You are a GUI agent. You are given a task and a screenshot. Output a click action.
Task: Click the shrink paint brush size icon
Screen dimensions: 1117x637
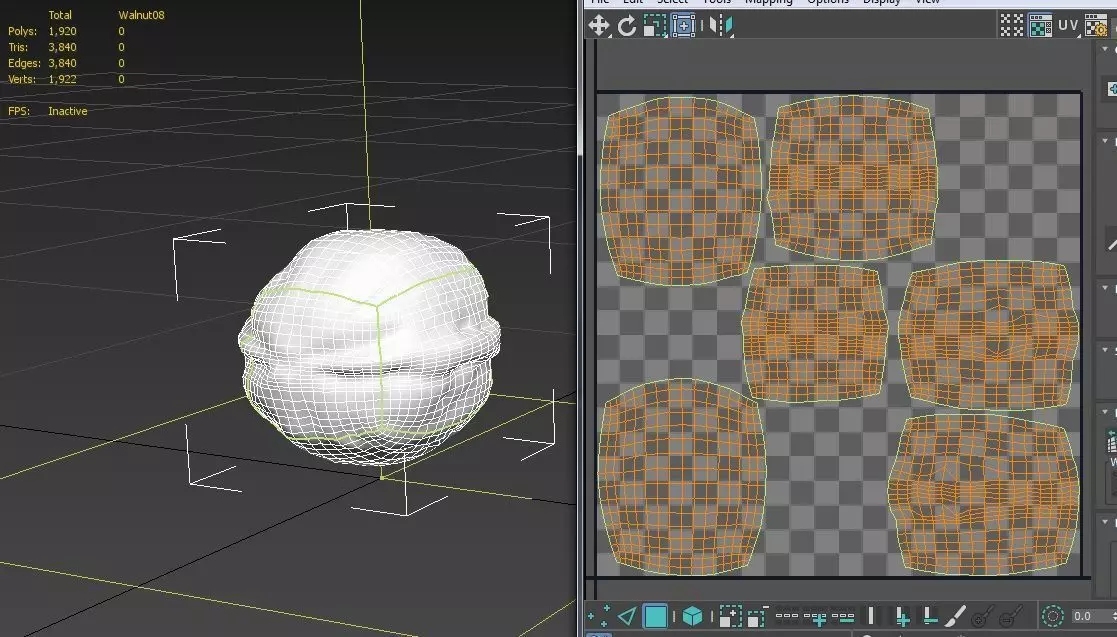(1010, 616)
